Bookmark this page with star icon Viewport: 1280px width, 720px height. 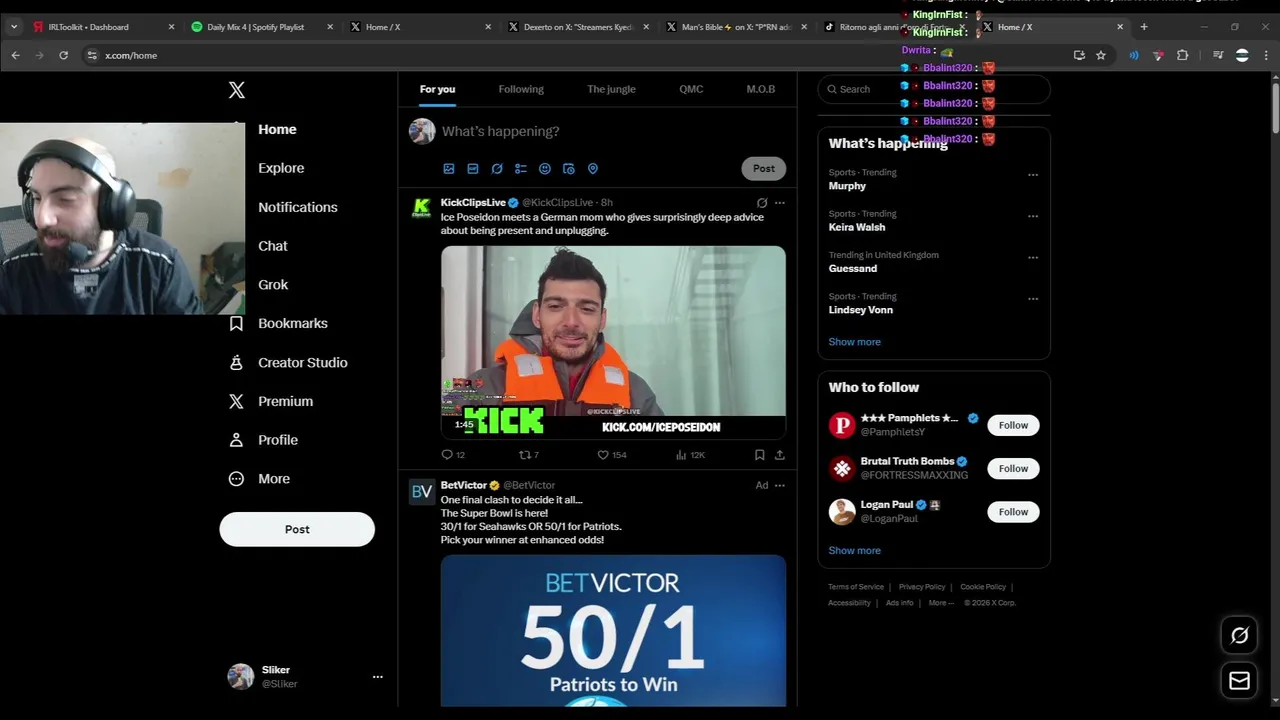click(1101, 55)
